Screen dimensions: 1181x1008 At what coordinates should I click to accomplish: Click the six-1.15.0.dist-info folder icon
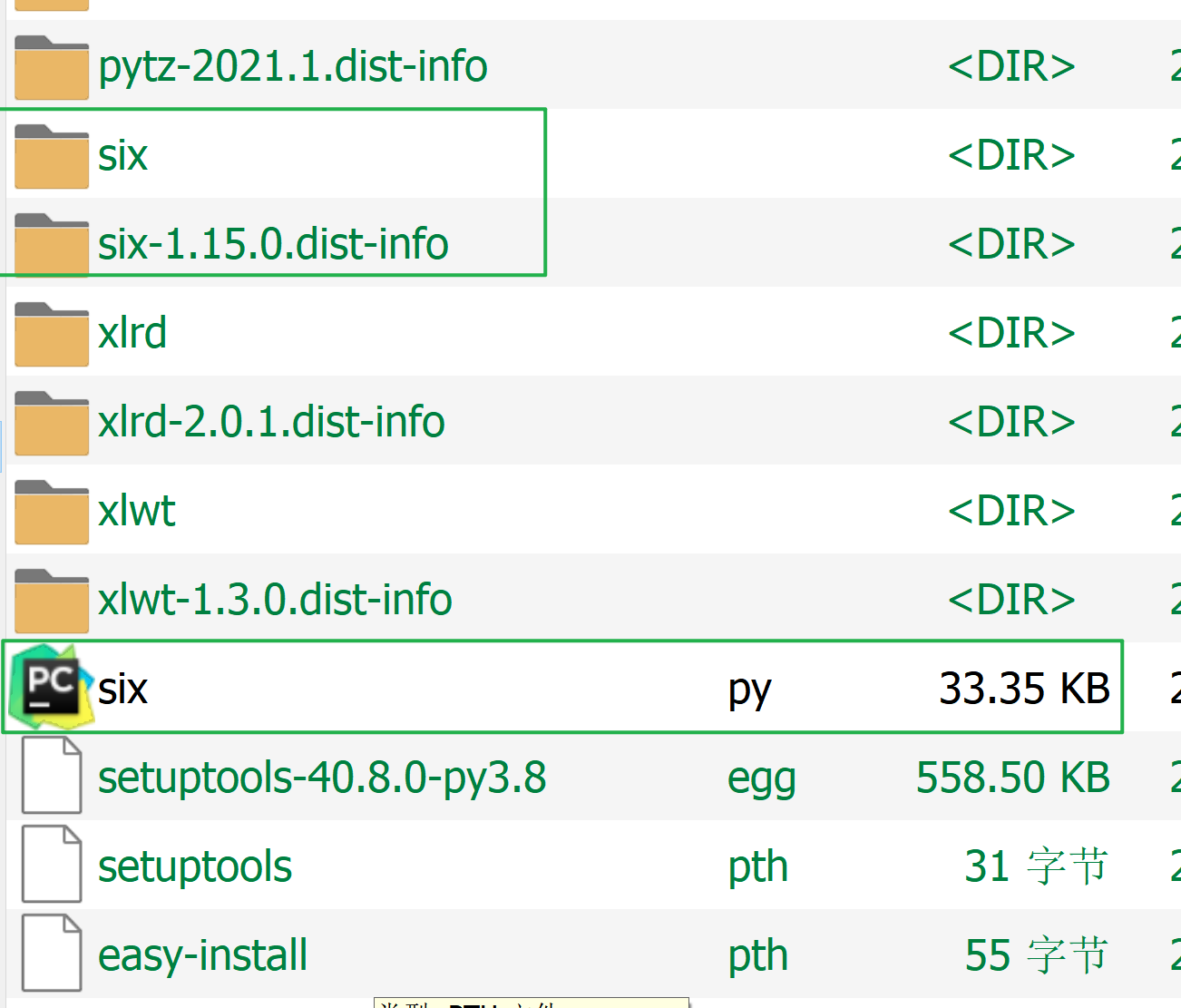point(51,242)
